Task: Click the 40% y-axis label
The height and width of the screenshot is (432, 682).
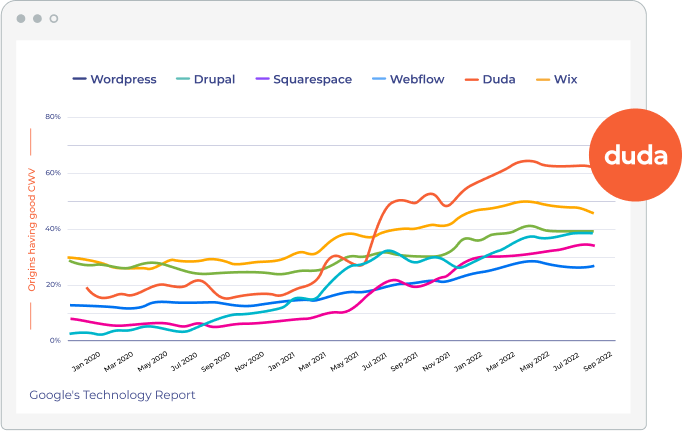Action: (x=53, y=229)
